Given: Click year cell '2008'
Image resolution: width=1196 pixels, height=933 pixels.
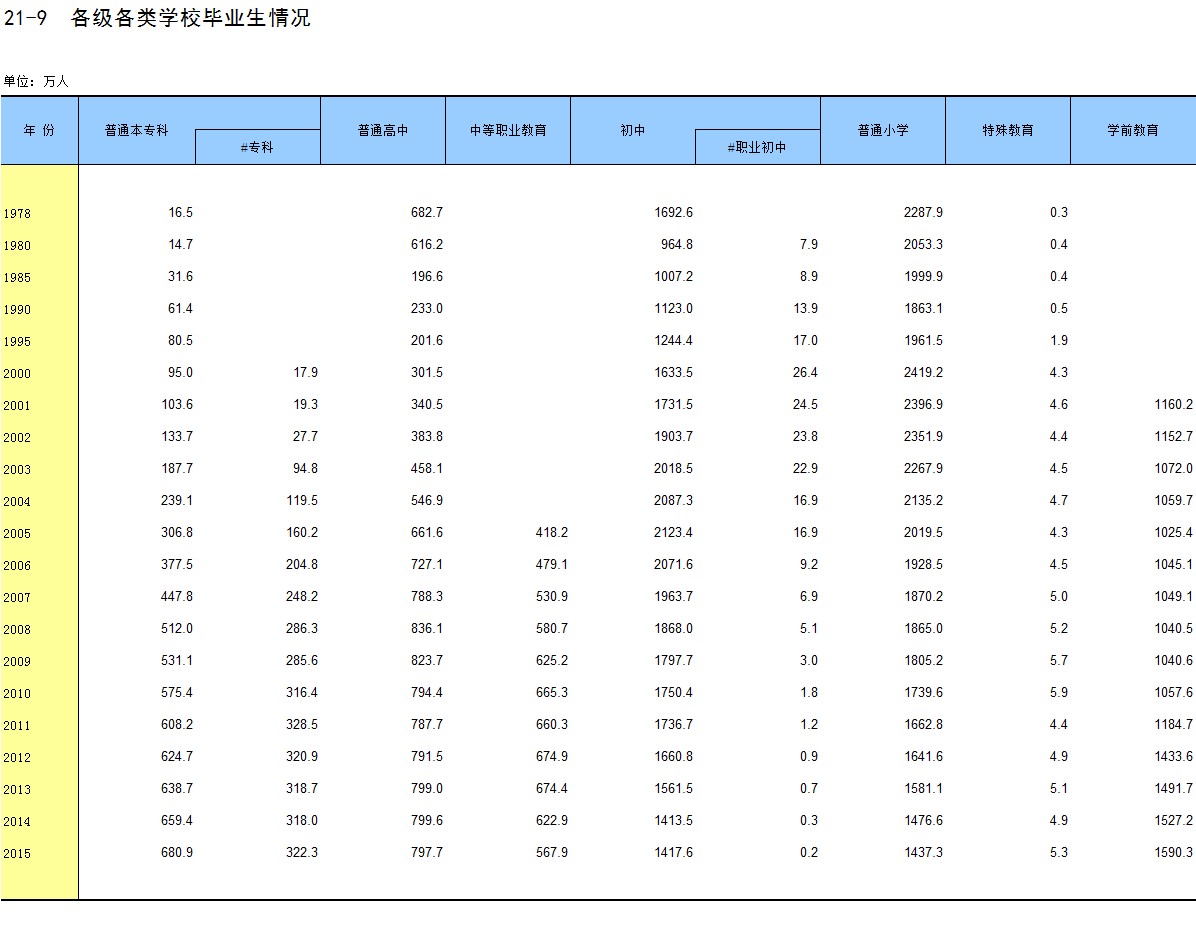Looking at the screenshot, I should tap(17, 630).
